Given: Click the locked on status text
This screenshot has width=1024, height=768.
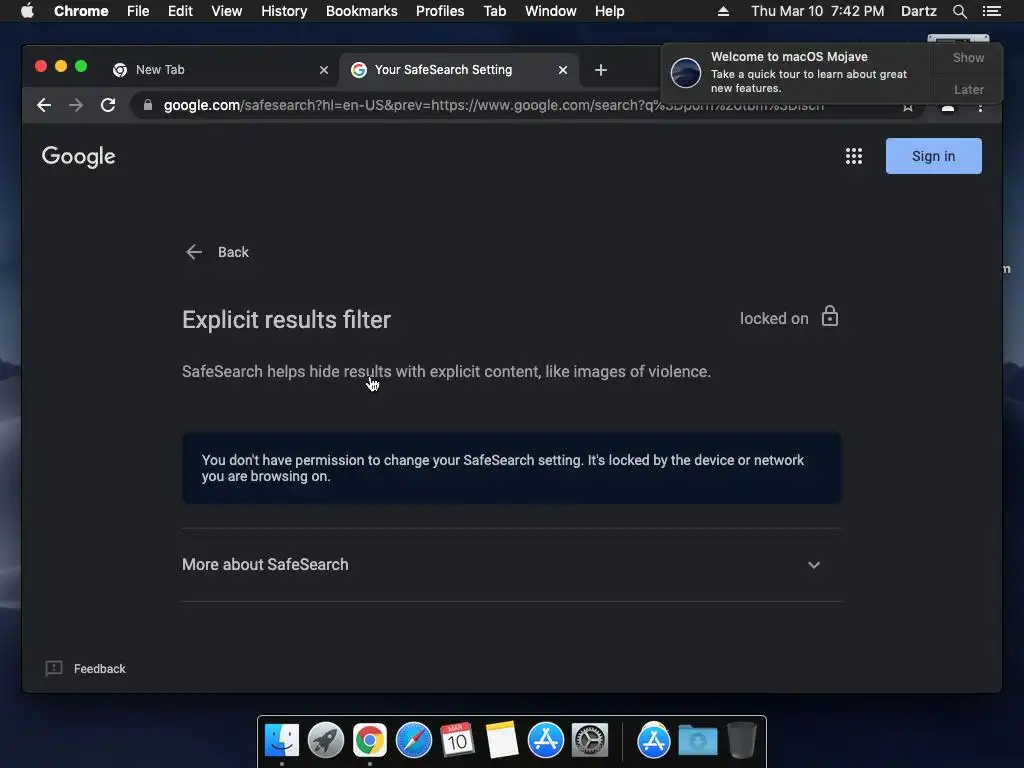Looking at the screenshot, I should tap(774, 319).
